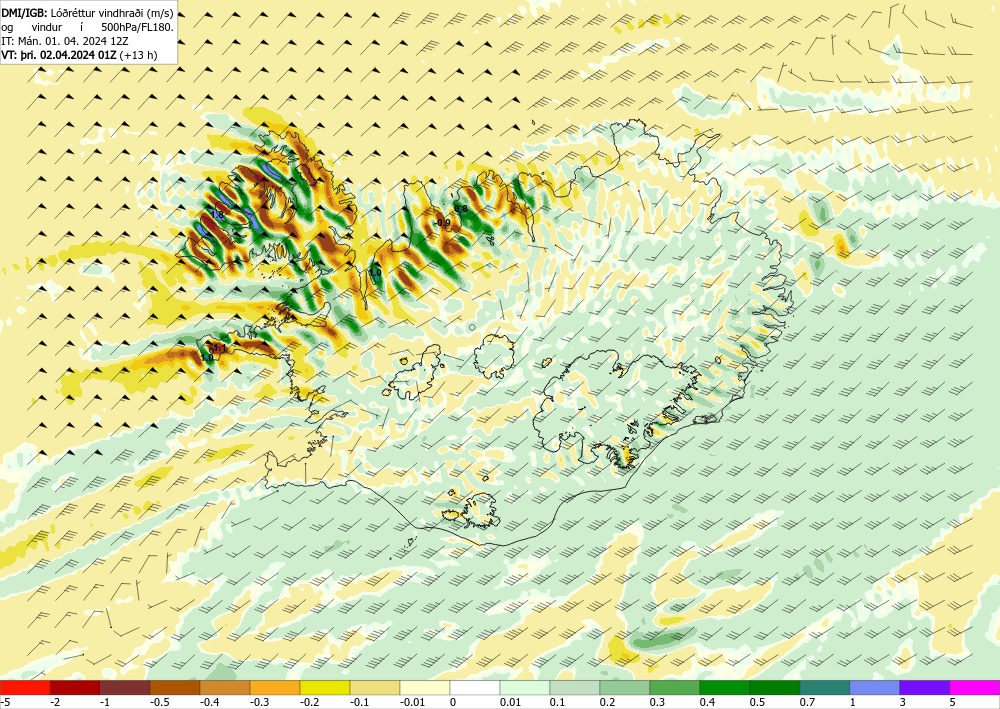The width and height of the screenshot is (1000, 709).
Task: Click the tan-orange swatch between -0.4 and -0.3
Action: pos(224,688)
